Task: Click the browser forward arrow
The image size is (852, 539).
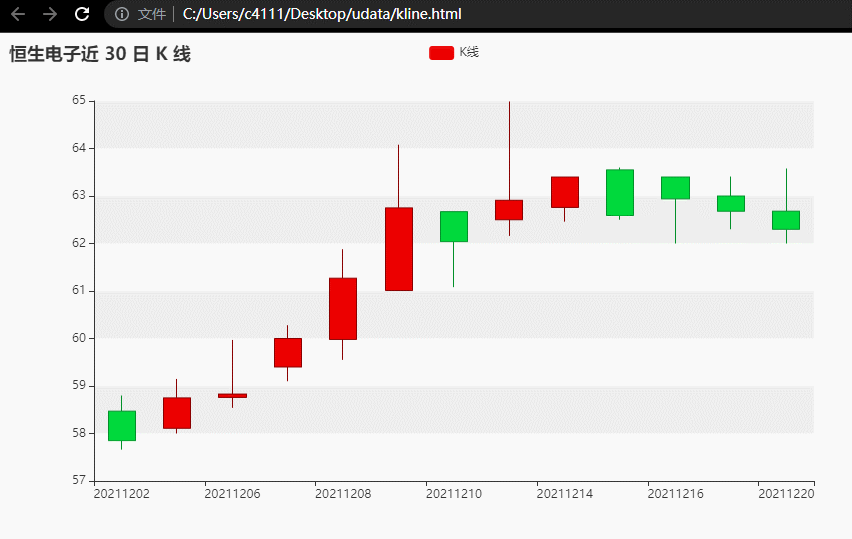Action: tap(49, 14)
